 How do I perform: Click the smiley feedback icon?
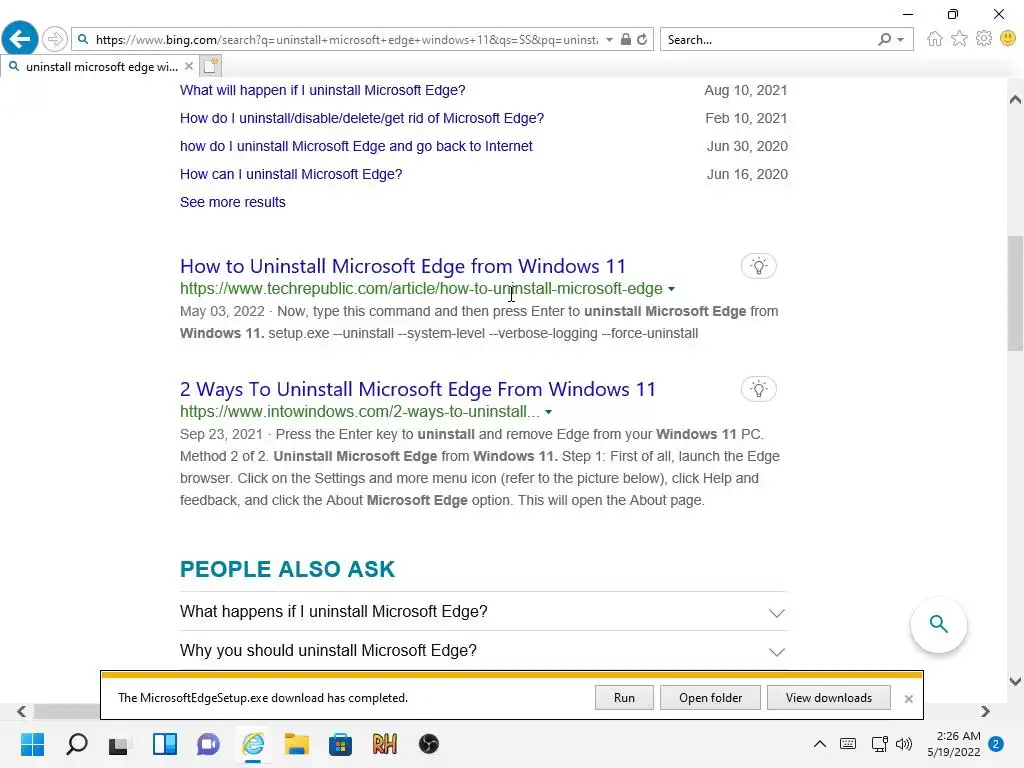(1008, 39)
